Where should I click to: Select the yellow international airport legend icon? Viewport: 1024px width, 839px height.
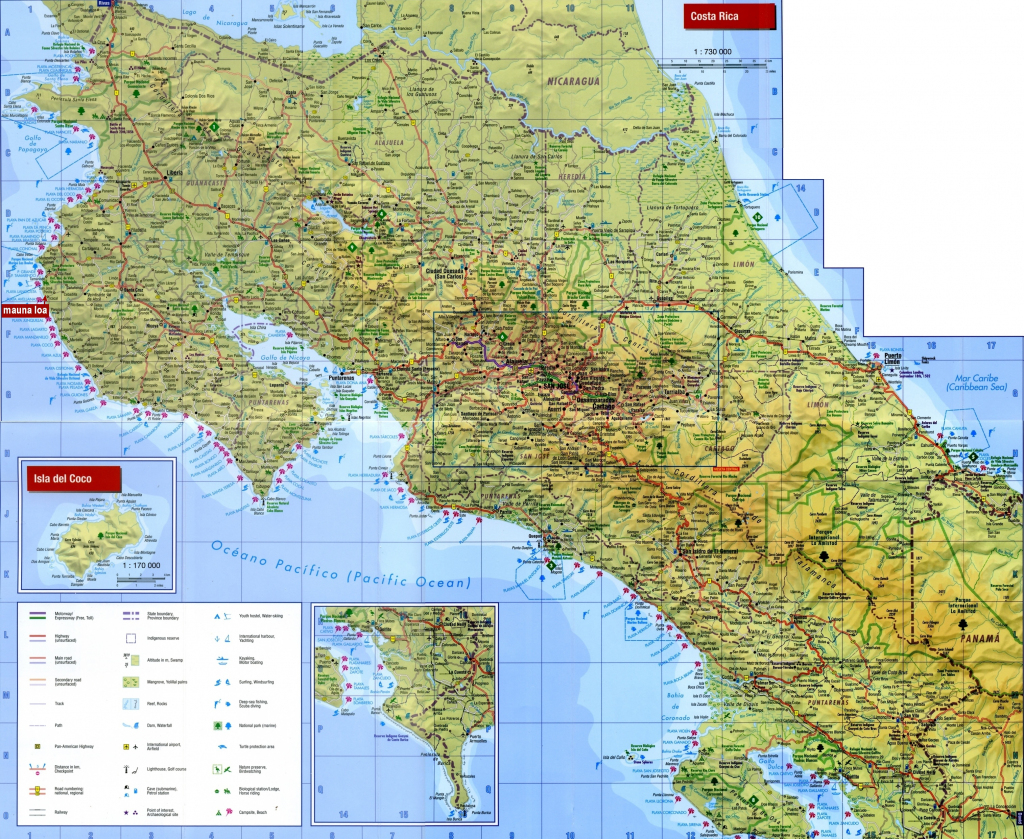(x=125, y=747)
